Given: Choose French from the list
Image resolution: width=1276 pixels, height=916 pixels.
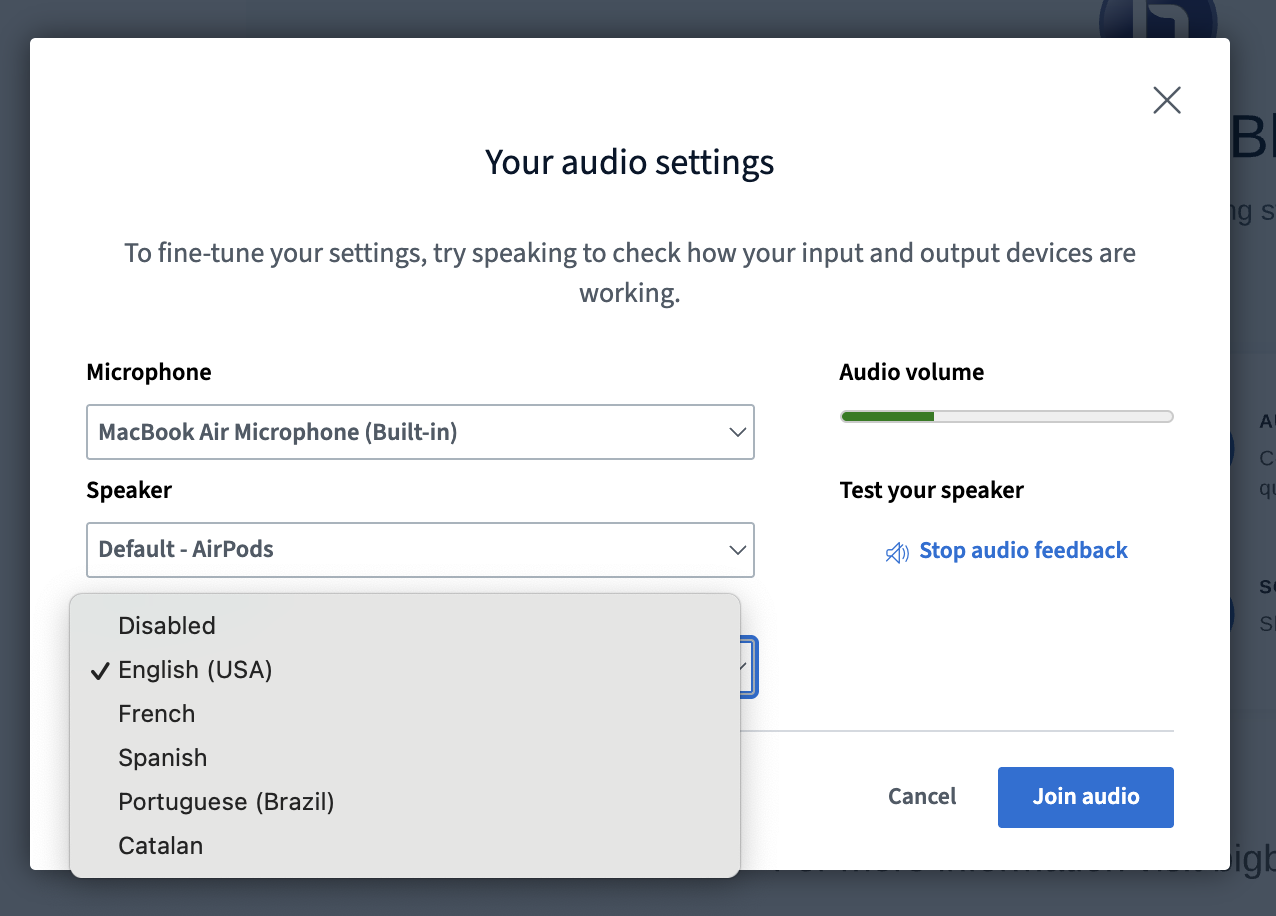Looking at the screenshot, I should pos(405,714).
